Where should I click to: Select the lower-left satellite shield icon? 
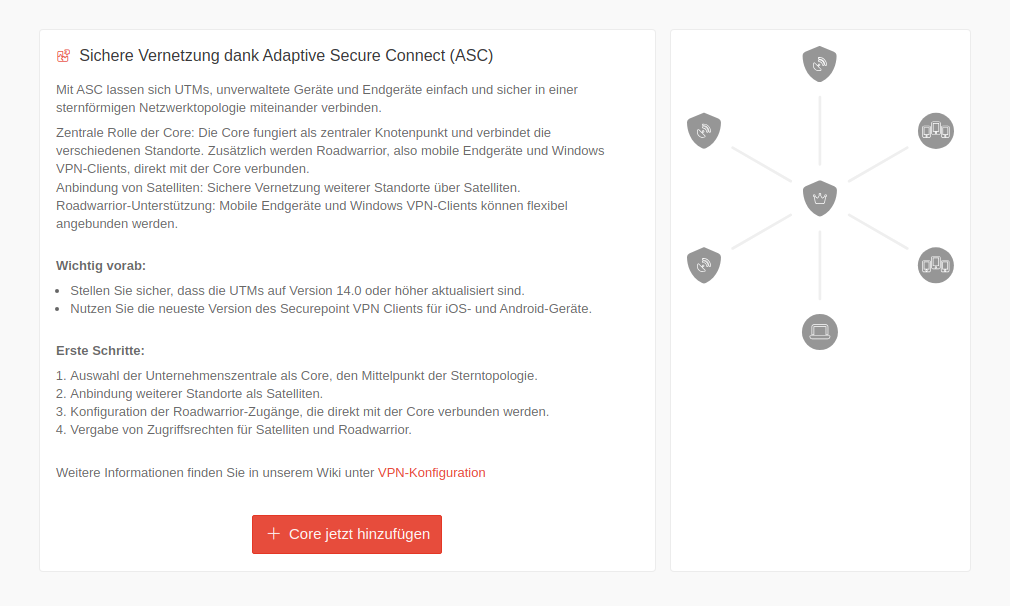704,265
